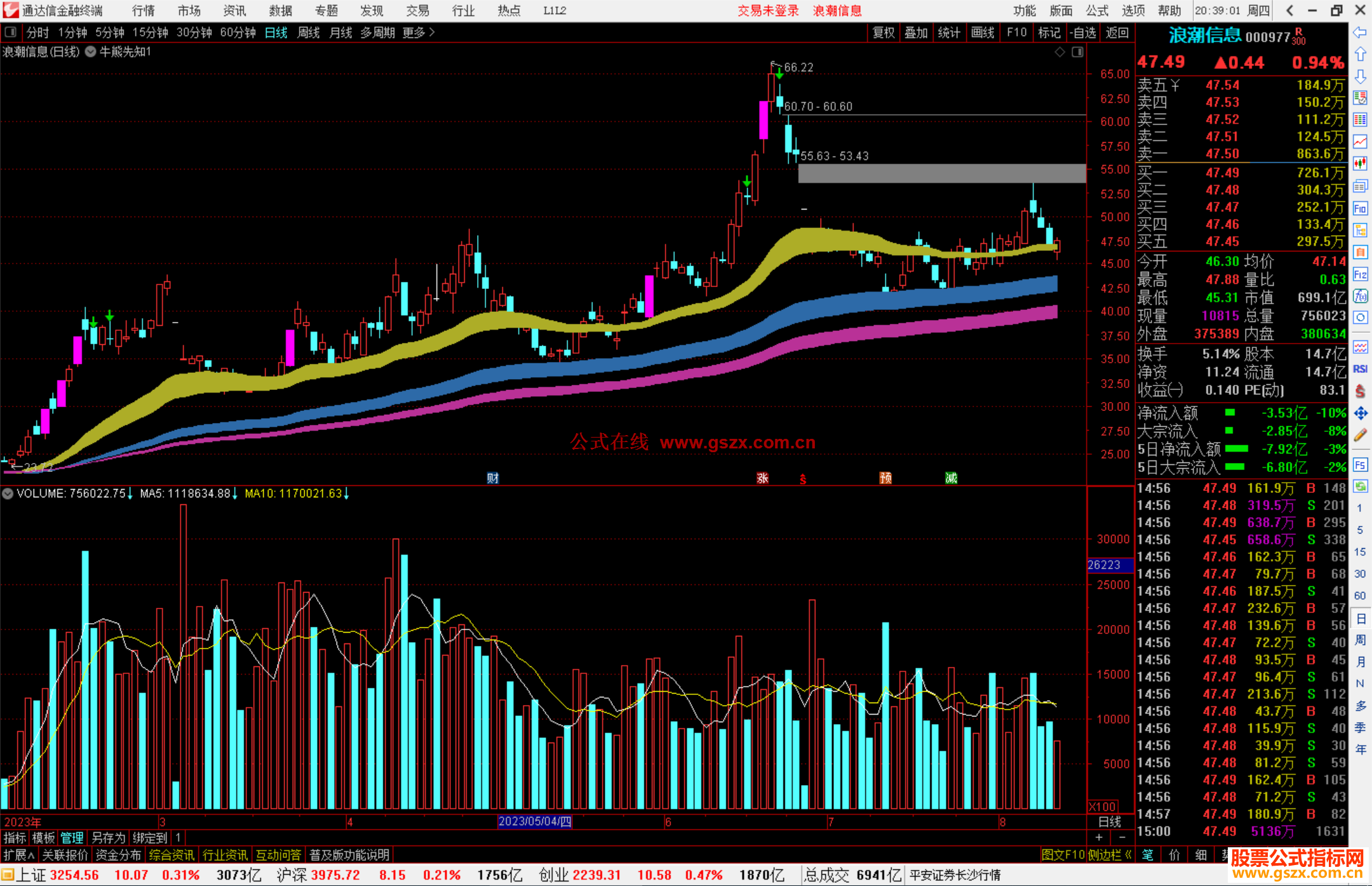Click the 2023/05/04 date marker on timeline
The width and height of the screenshot is (1372, 886).
click(534, 821)
